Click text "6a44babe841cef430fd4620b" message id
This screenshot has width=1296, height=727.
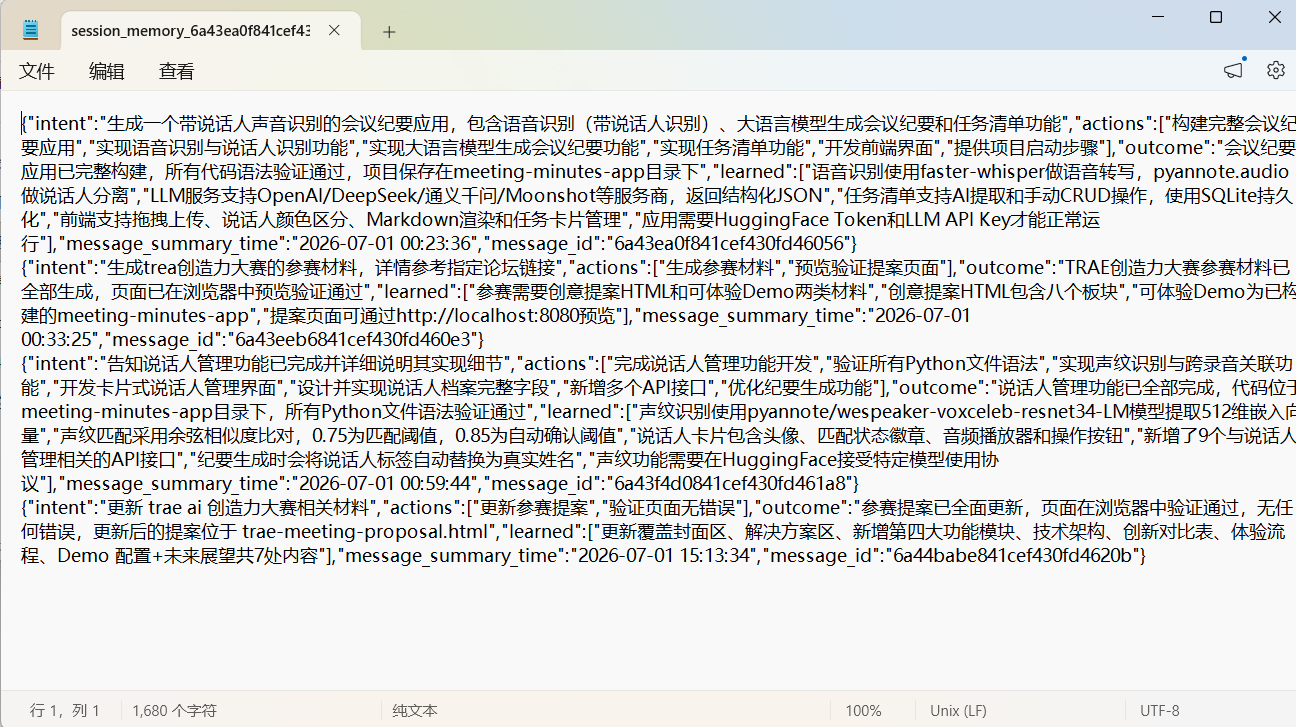[x=1012, y=555]
